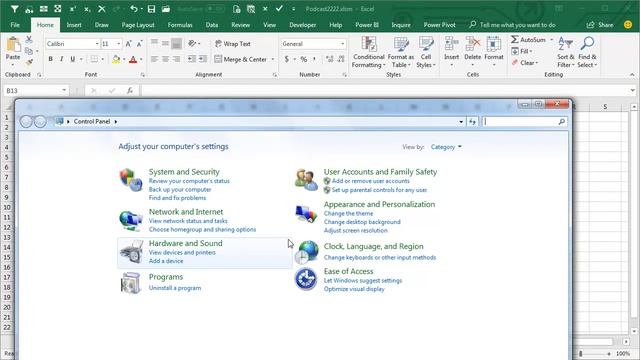Click the Save icon in Quick Access Toolbar
Viewport: 640px width, 360px height.
point(151,9)
